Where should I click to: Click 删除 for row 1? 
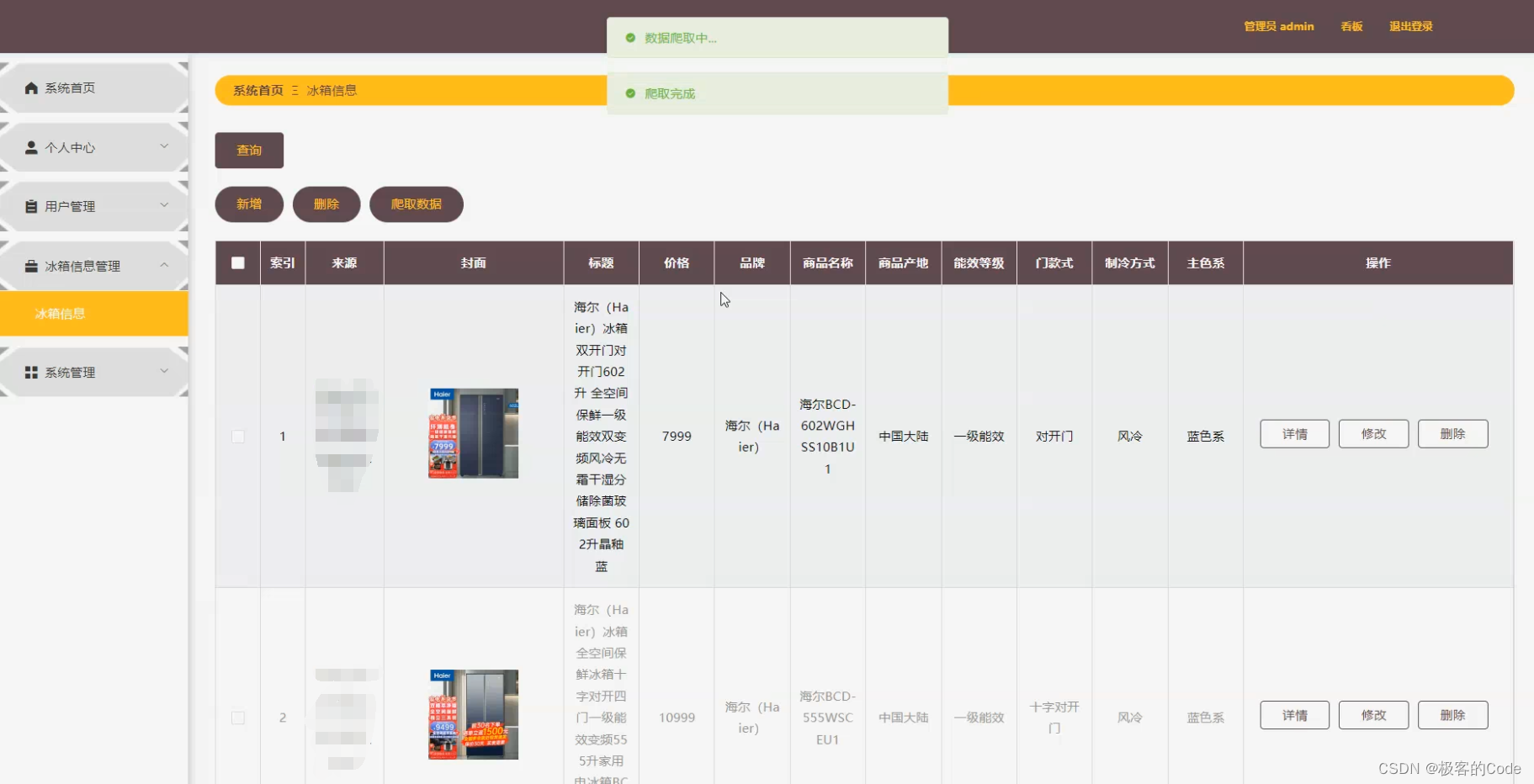[1453, 434]
